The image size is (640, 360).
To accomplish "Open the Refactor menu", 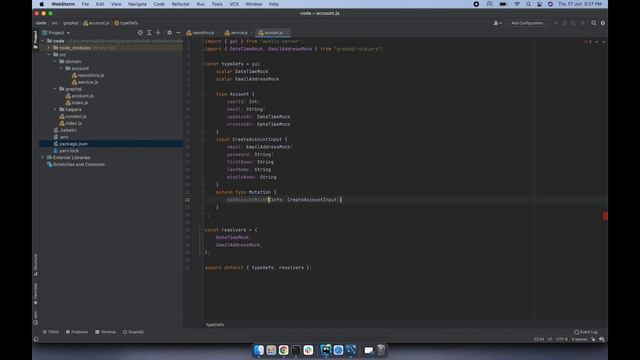I will click(180, 4).
